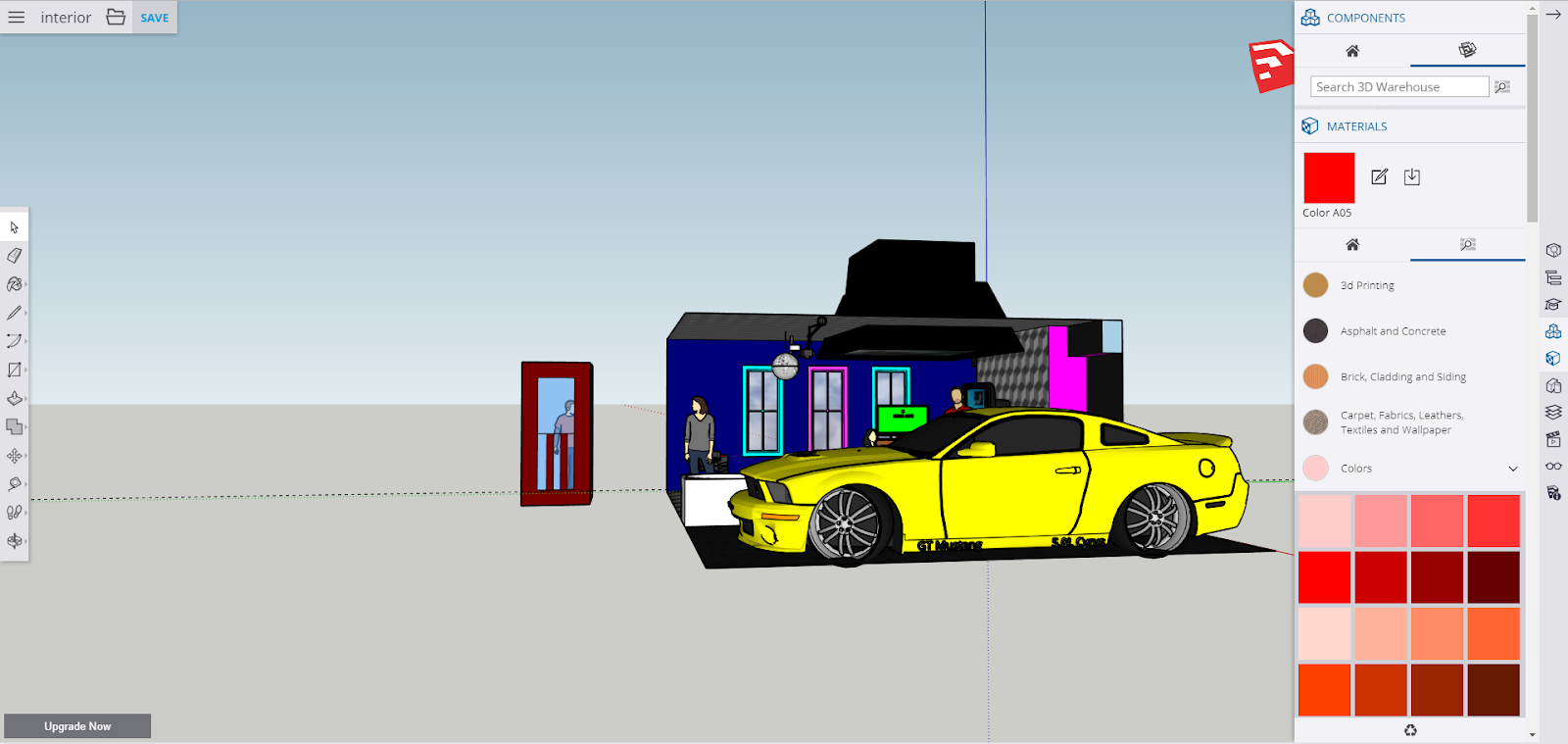Select the arrow Select tool
This screenshot has width=1568, height=744.
(x=14, y=227)
